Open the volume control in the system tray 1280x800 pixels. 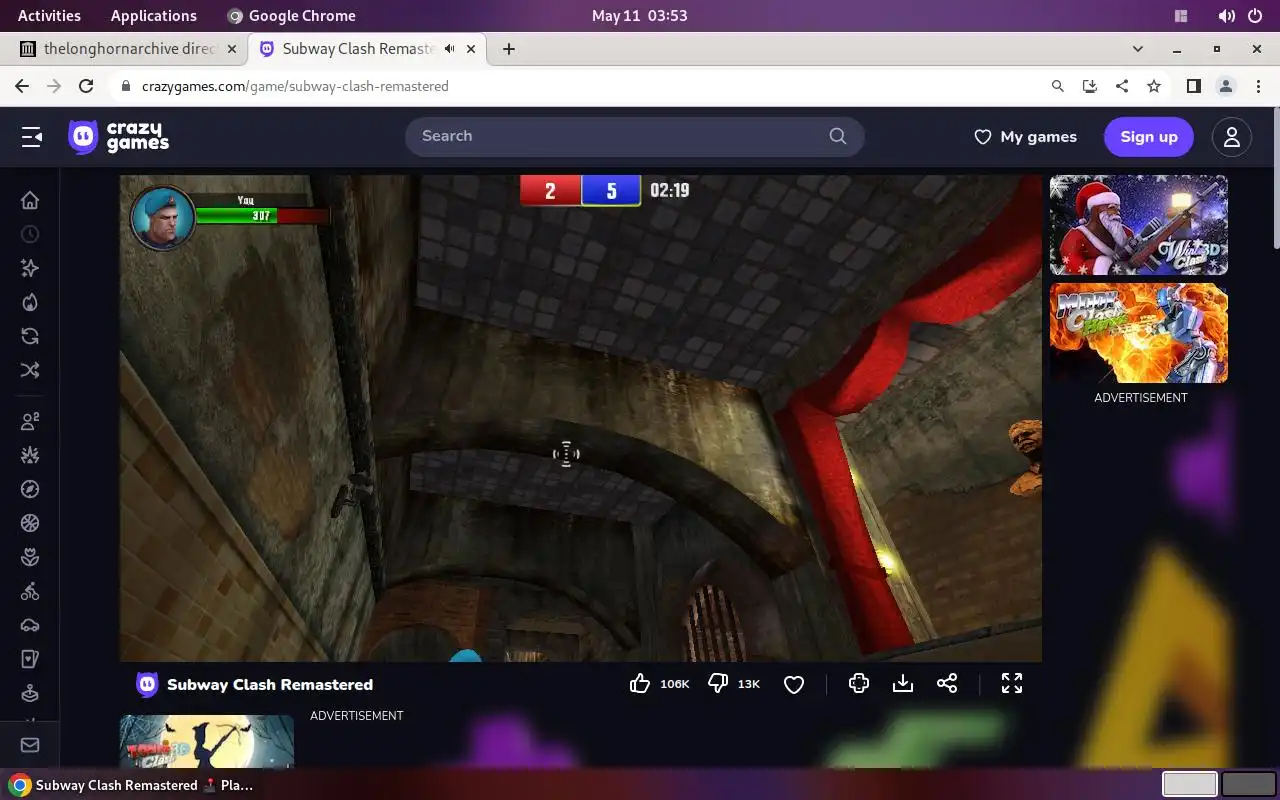point(1226,16)
